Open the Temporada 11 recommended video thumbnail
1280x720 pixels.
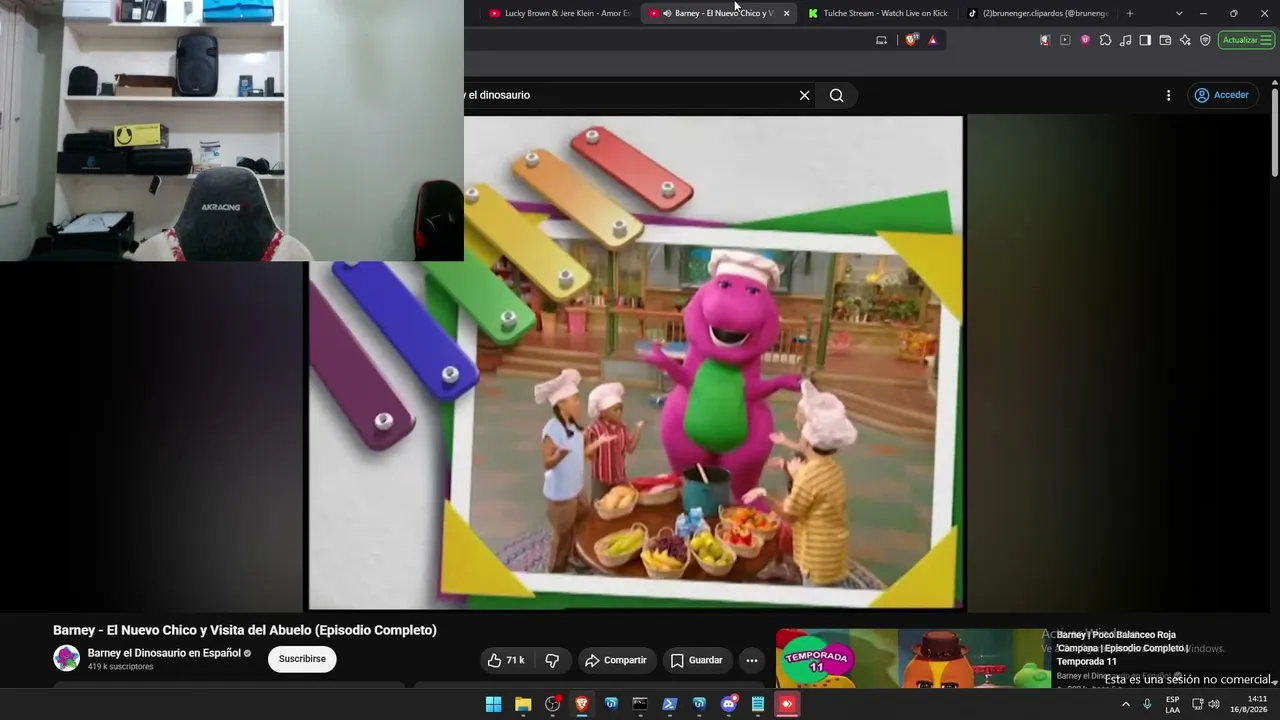tap(913, 658)
